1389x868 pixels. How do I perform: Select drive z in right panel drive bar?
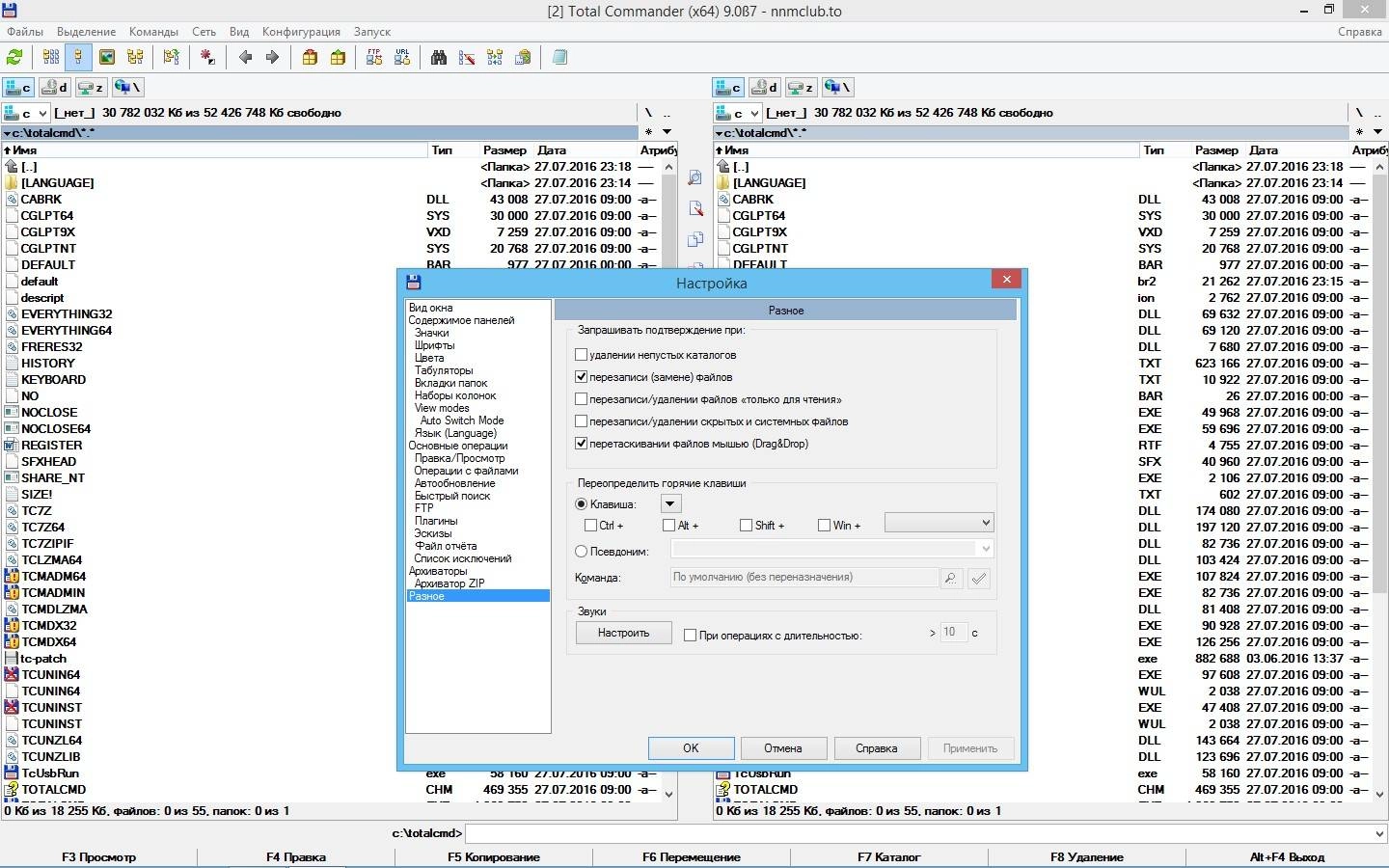[802, 87]
